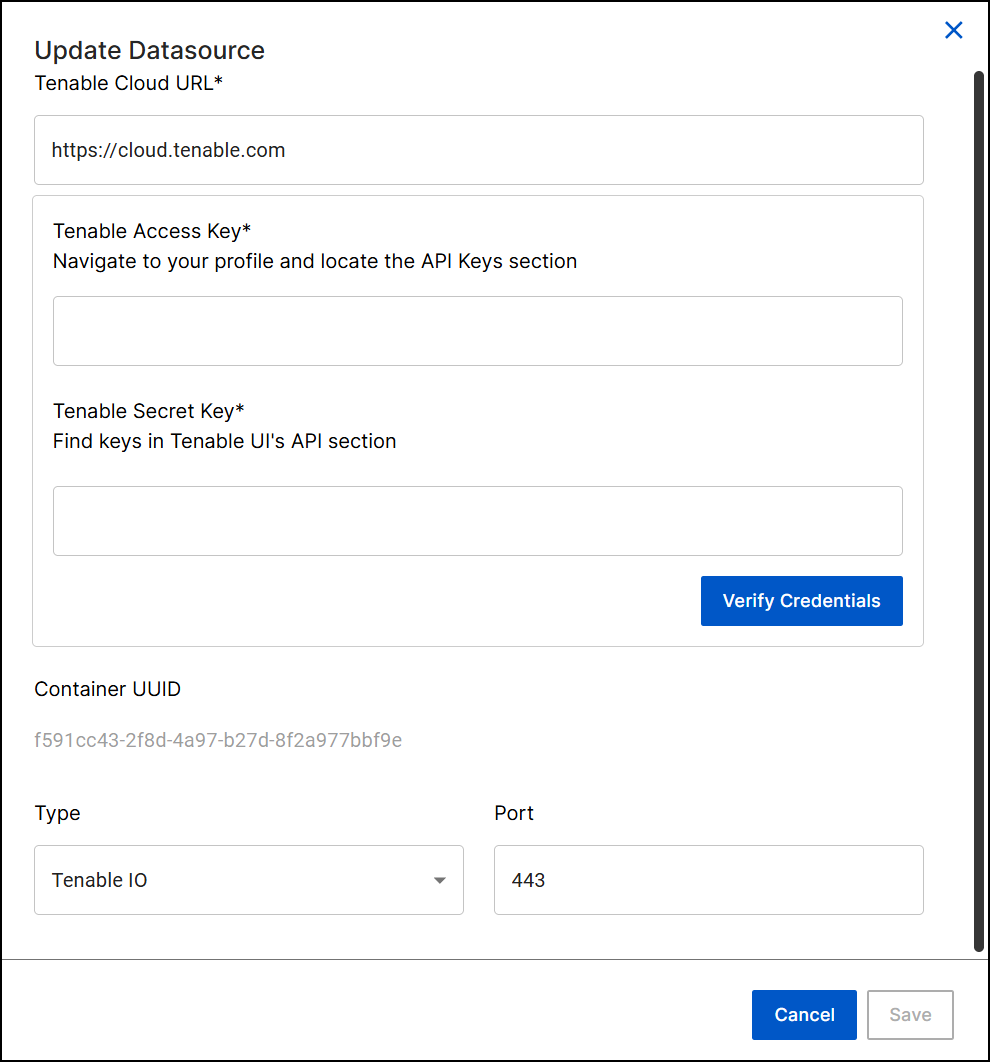990x1062 pixels.
Task: Focus the Tenable Access Key field
Action: pos(478,331)
